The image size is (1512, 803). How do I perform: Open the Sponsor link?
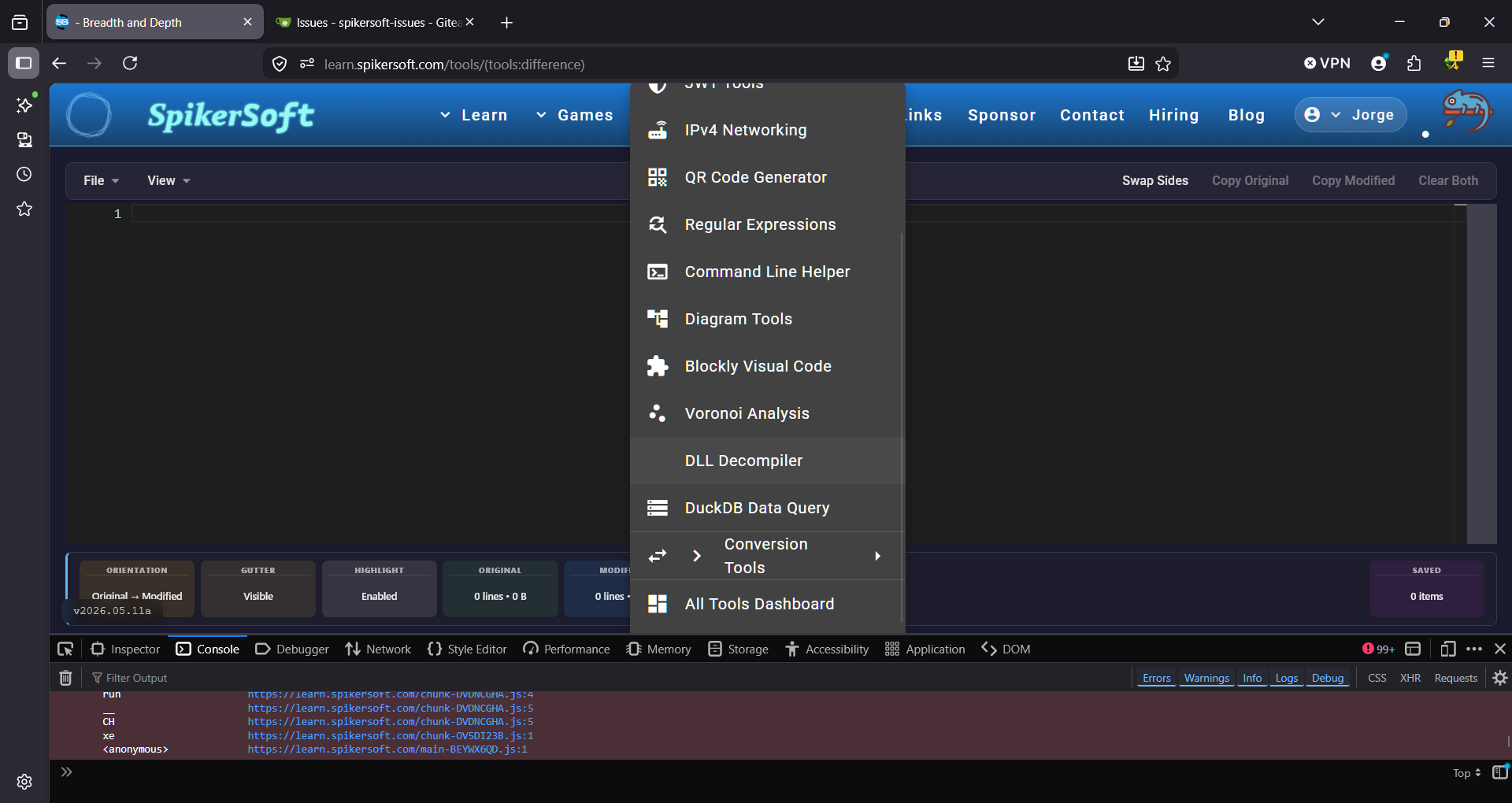(x=1002, y=115)
